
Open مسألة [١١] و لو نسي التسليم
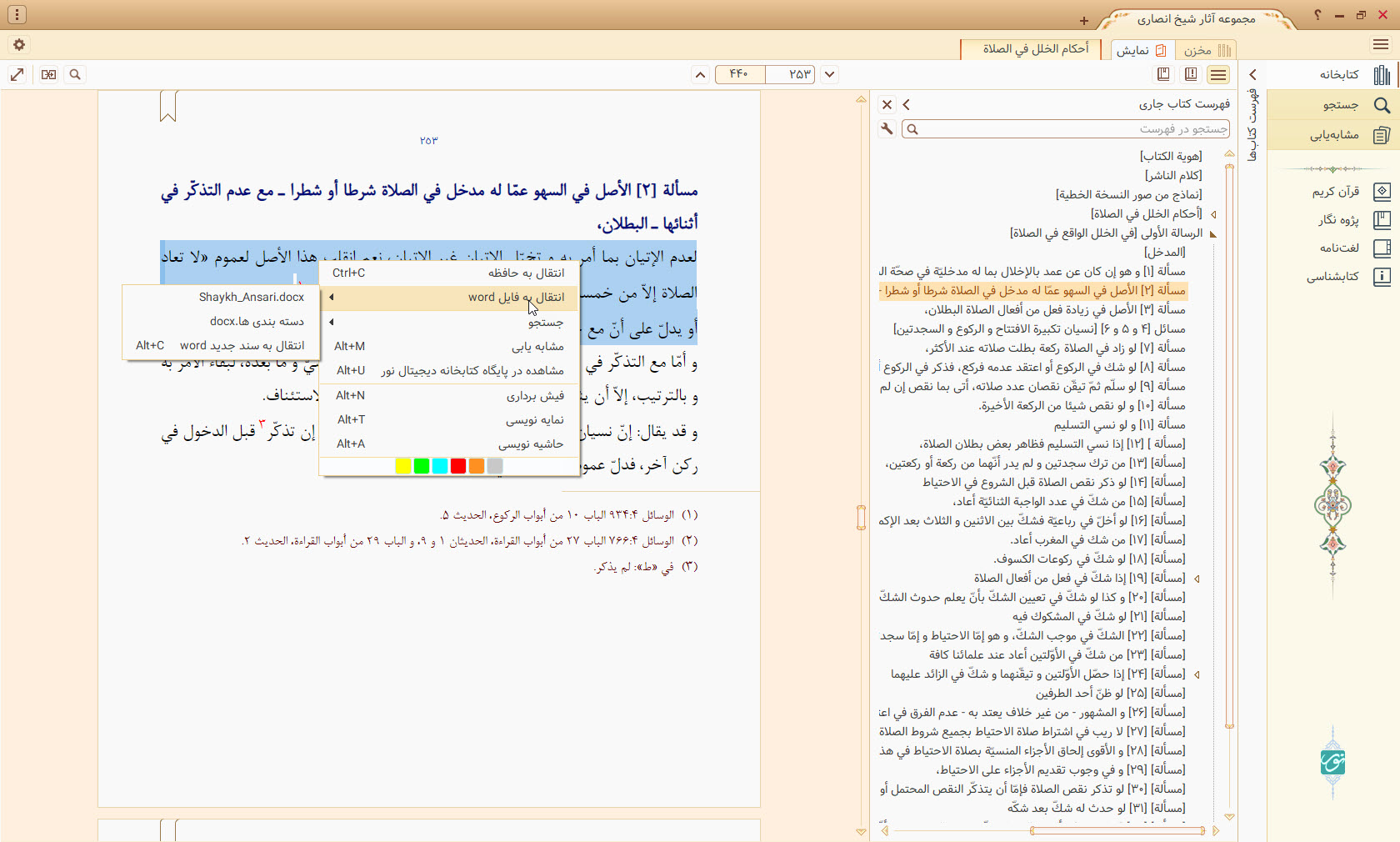[1119, 425]
